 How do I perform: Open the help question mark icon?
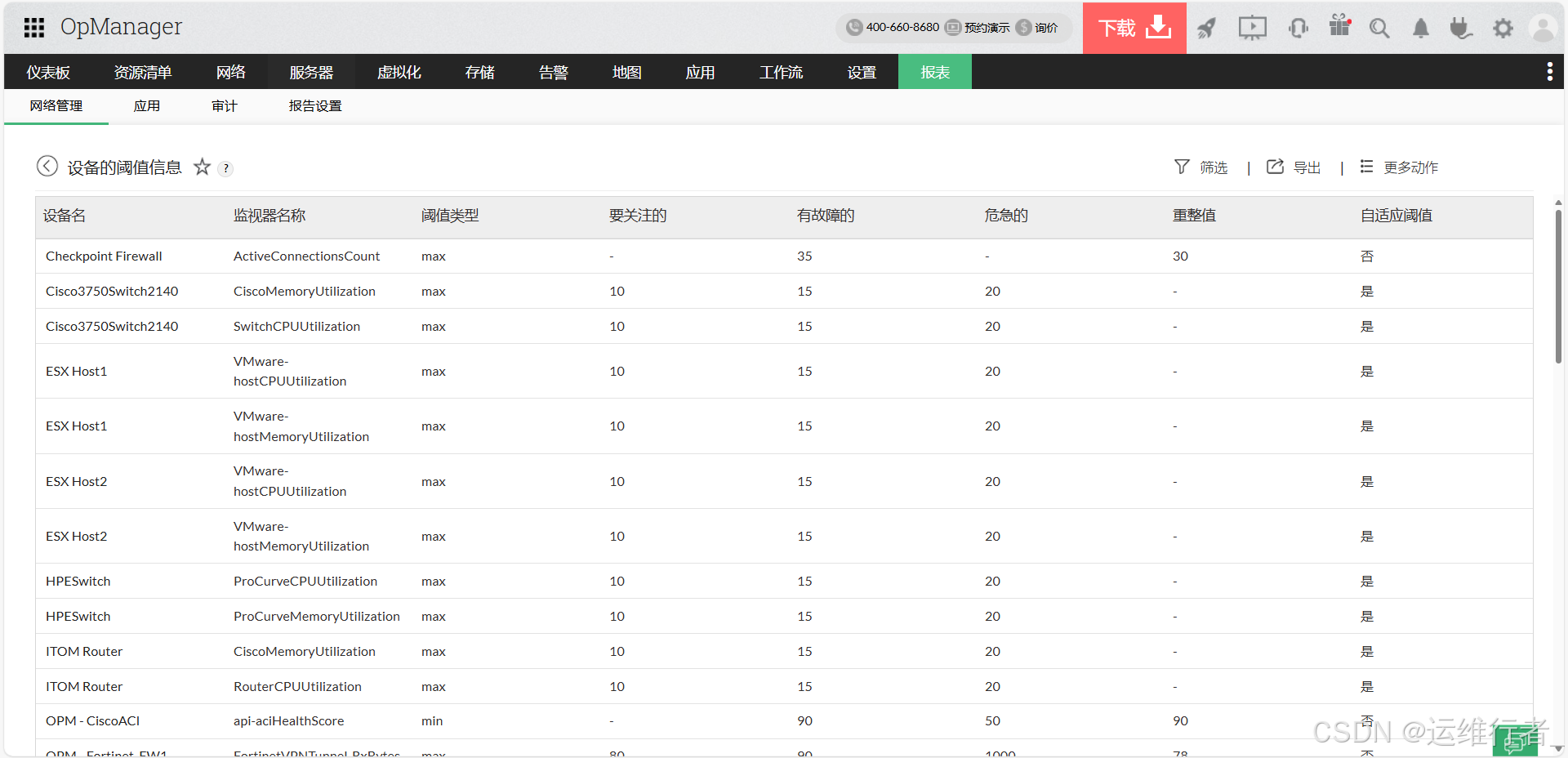(226, 168)
